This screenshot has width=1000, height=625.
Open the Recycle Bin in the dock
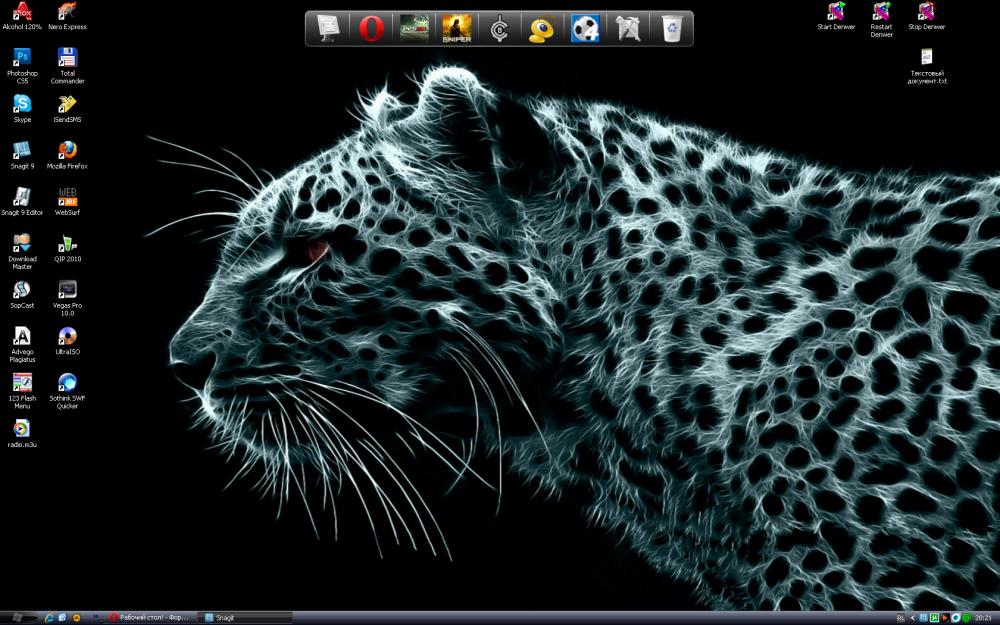[x=674, y=29]
